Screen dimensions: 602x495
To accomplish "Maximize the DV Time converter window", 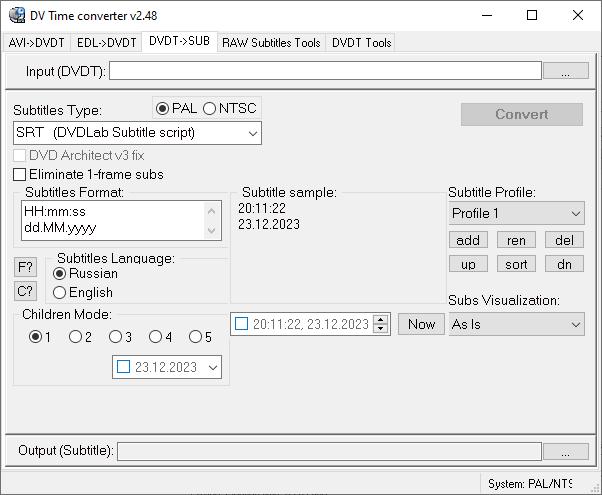I will tap(532, 15).
